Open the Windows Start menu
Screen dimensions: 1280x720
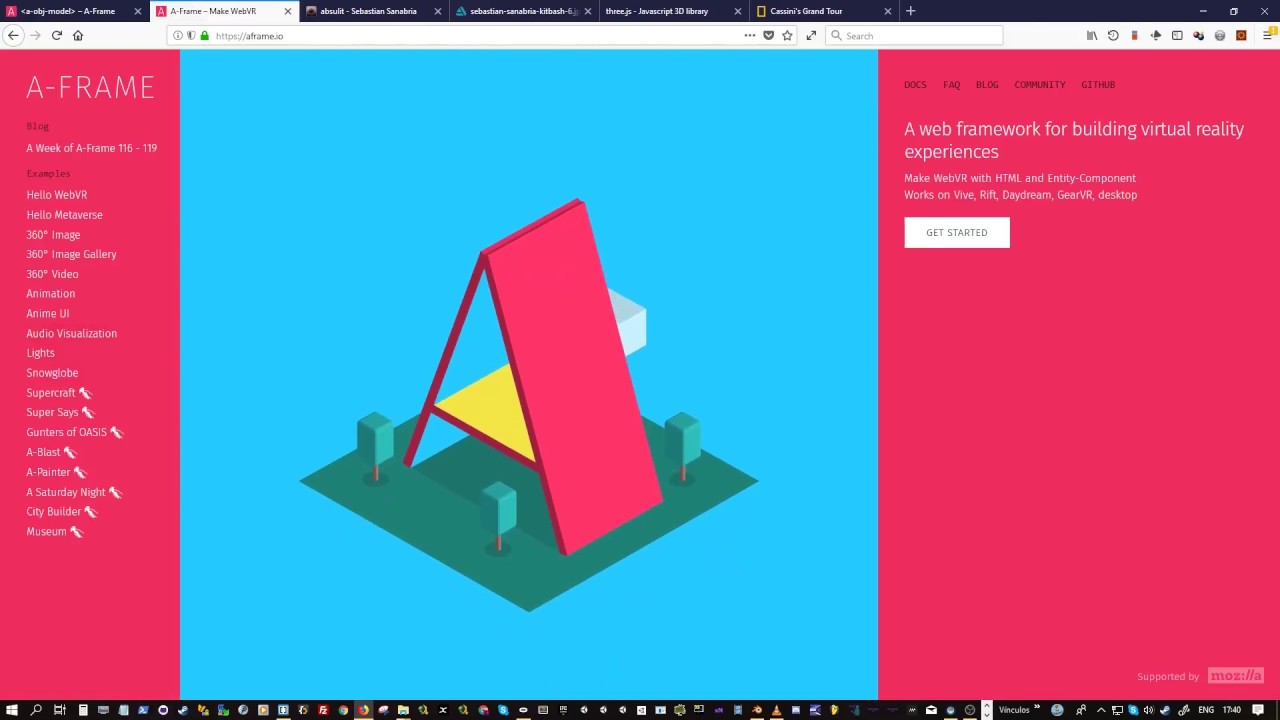click(11, 710)
